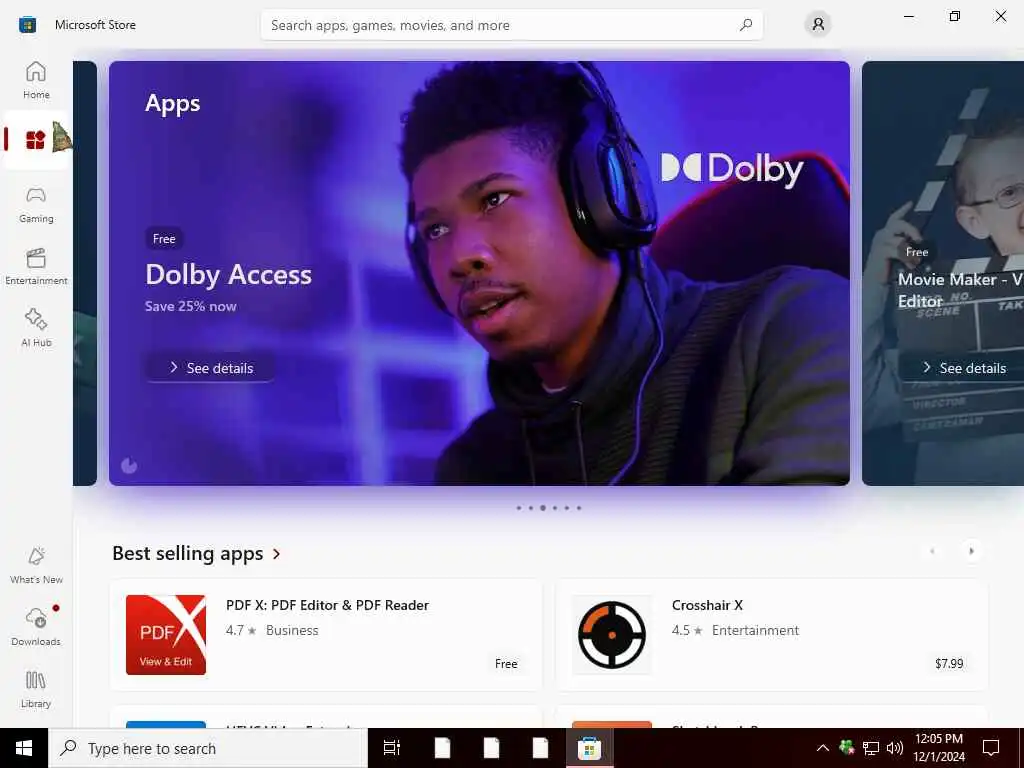Click the Free label on PDF X
The image size is (1024, 768).
(x=506, y=664)
